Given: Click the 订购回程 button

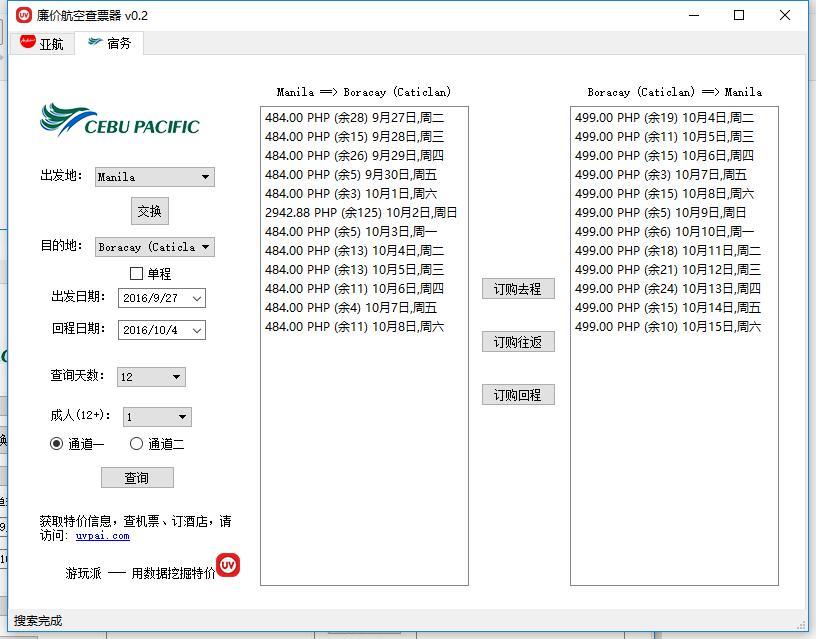Looking at the screenshot, I should click(518, 395).
